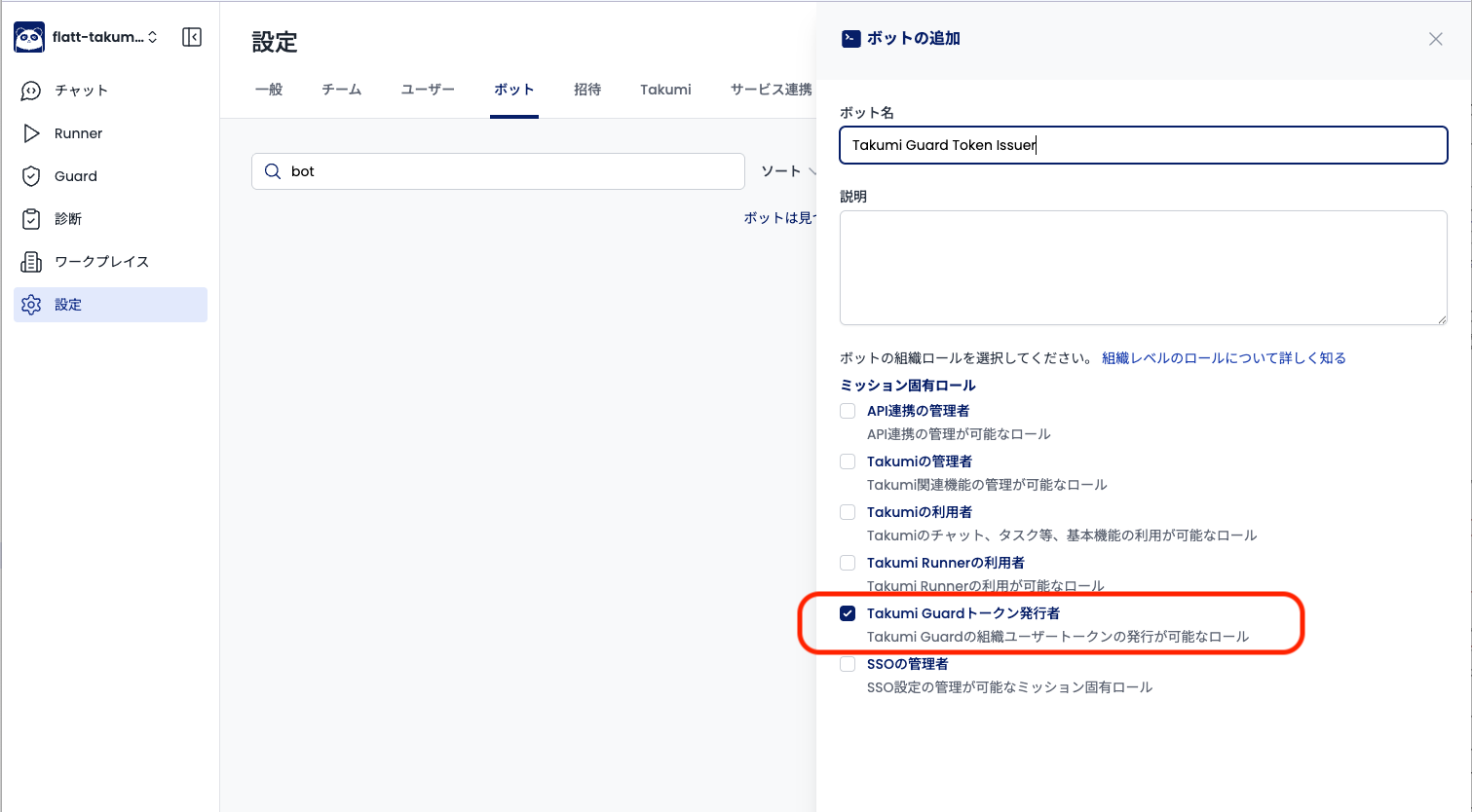
Task: Open 組織レベルのロールについて詳しく知る link
Action: [x=1224, y=358]
